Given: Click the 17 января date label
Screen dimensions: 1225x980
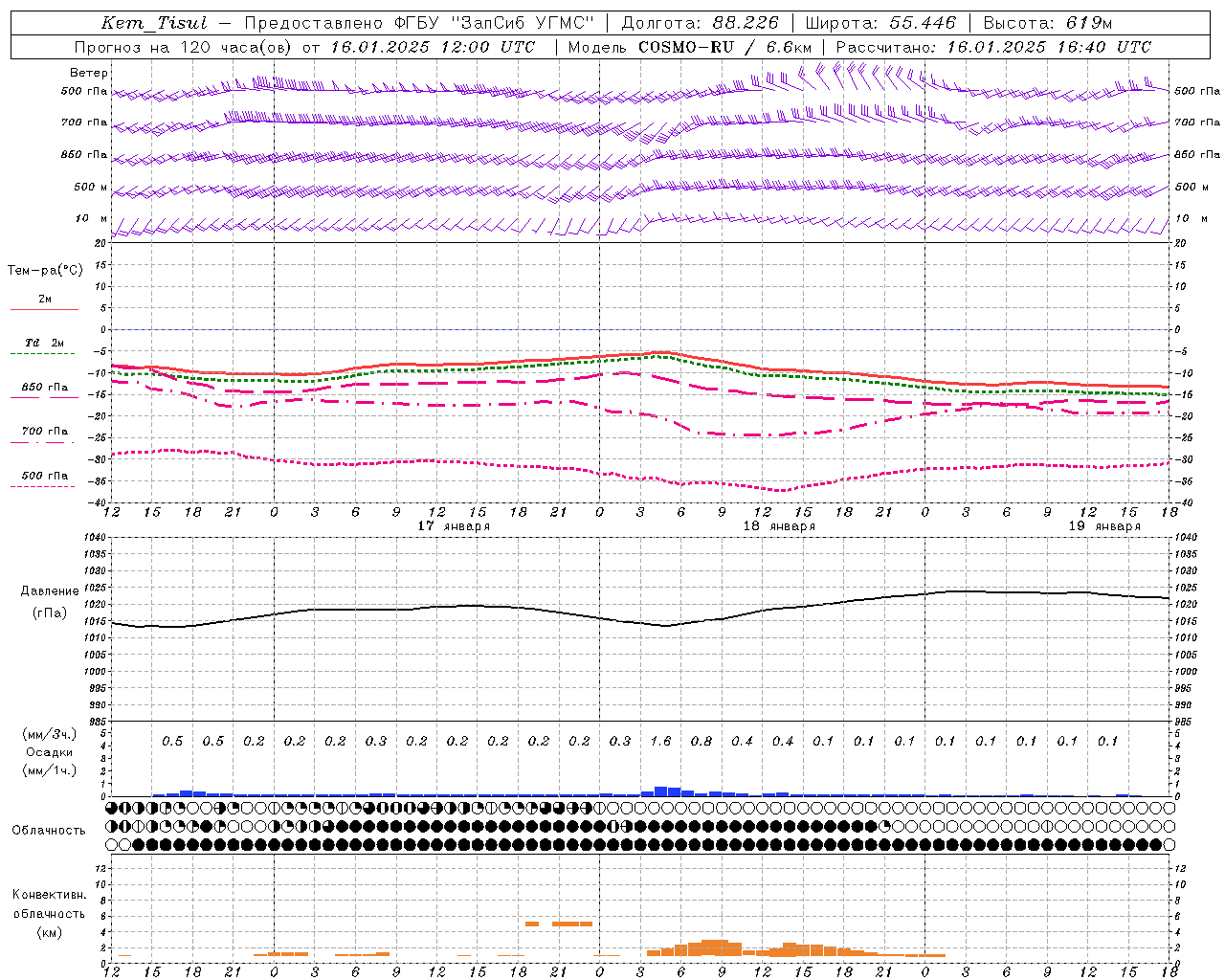Looking at the screenshot, I should tap(454, 526).
